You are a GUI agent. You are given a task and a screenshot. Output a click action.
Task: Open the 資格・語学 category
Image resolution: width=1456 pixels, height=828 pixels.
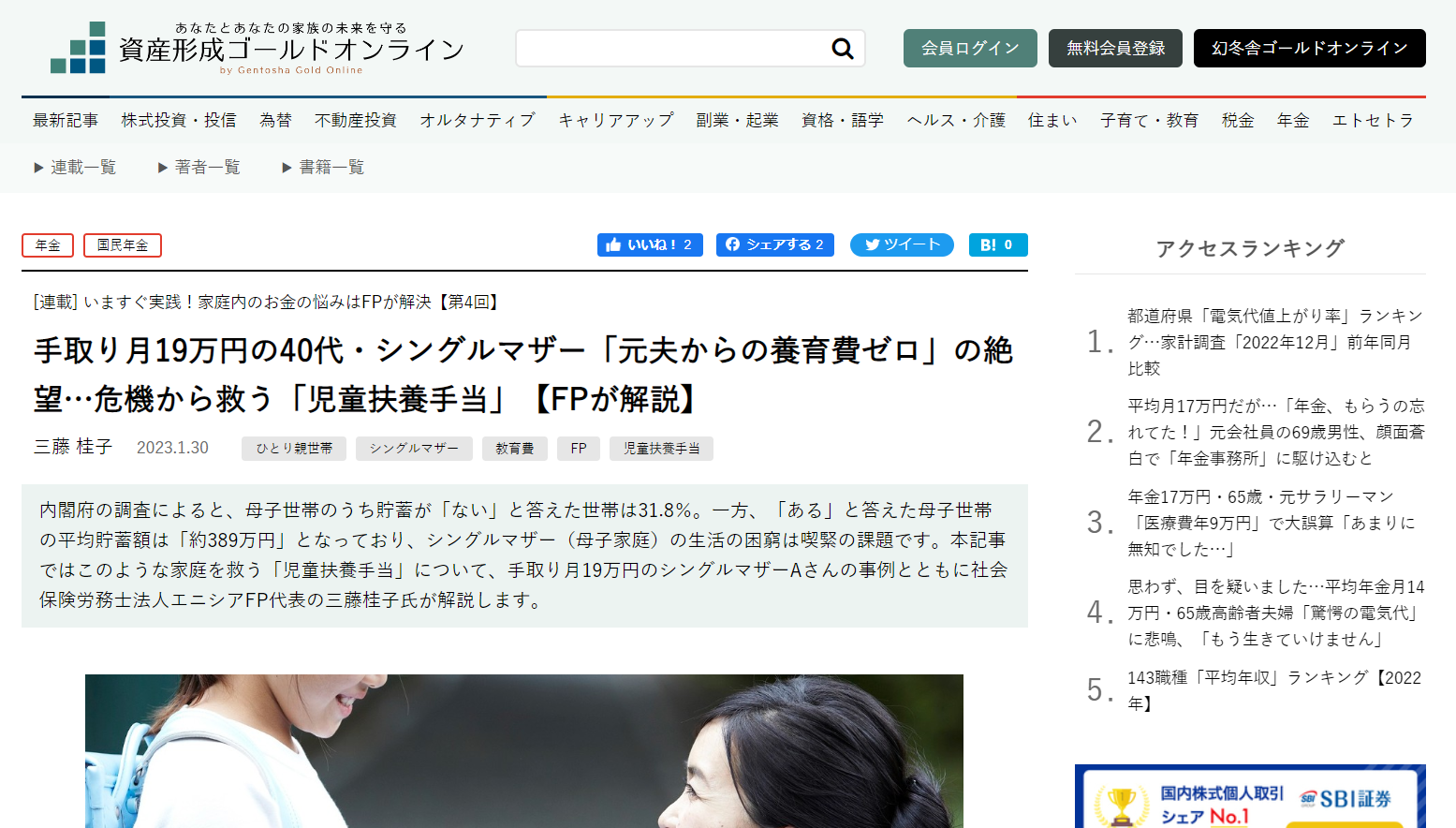tap(843, 120)
